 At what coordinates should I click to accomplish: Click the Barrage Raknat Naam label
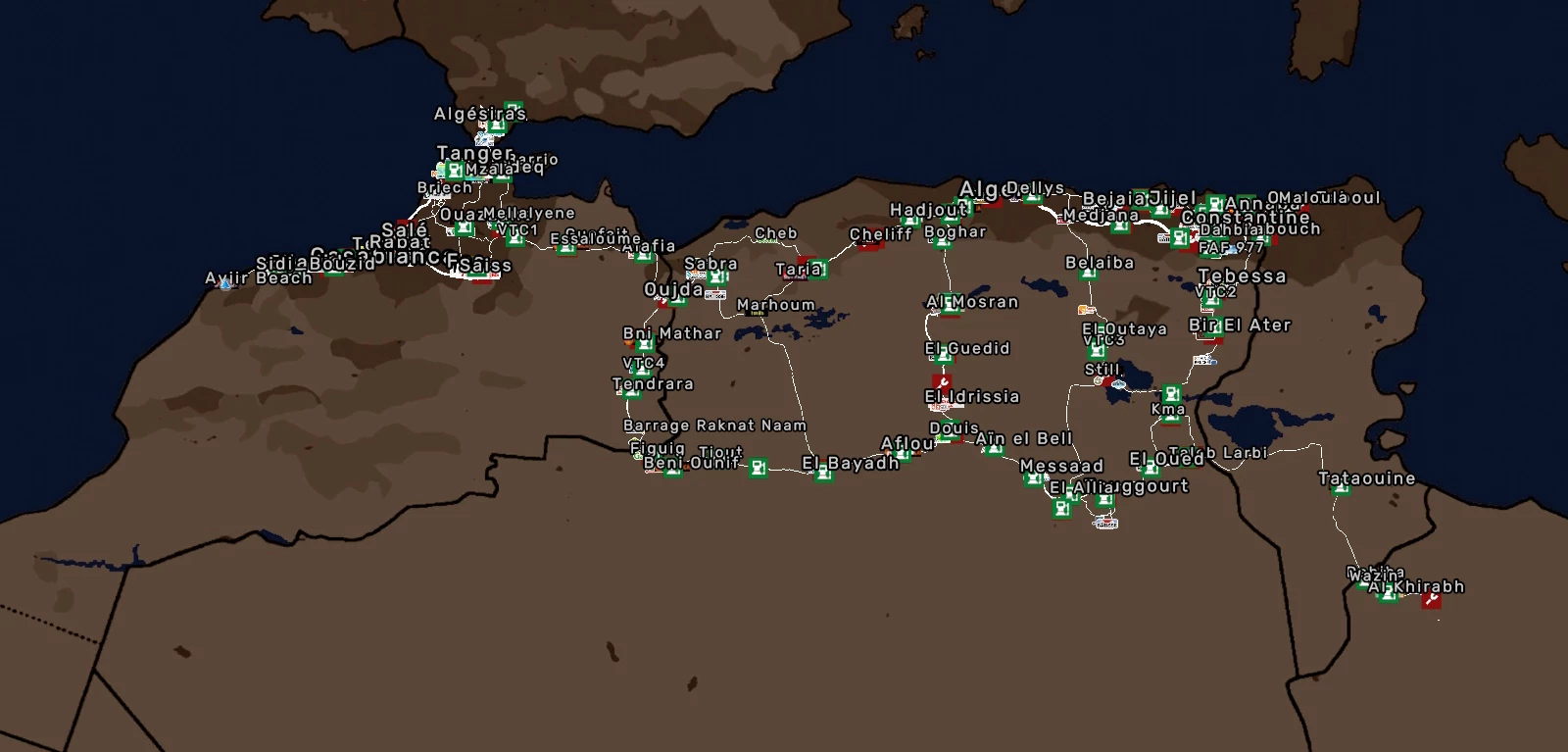coord(714,426)
